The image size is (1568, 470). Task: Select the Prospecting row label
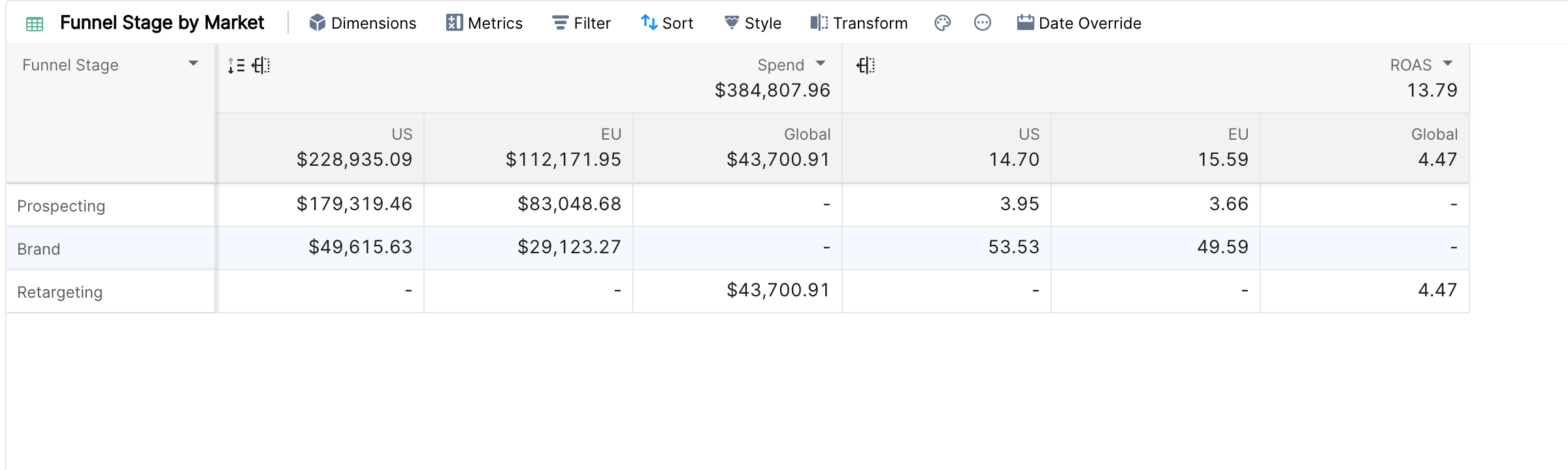click(x=61, y=206)
